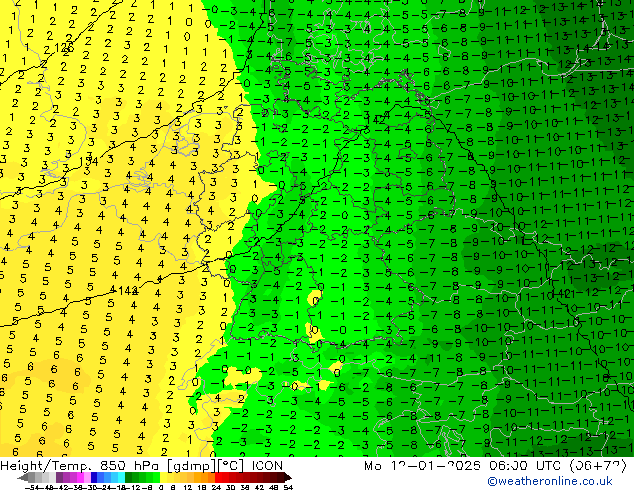Click the "UTC" text in the timestamp

(x=549, y=466)
